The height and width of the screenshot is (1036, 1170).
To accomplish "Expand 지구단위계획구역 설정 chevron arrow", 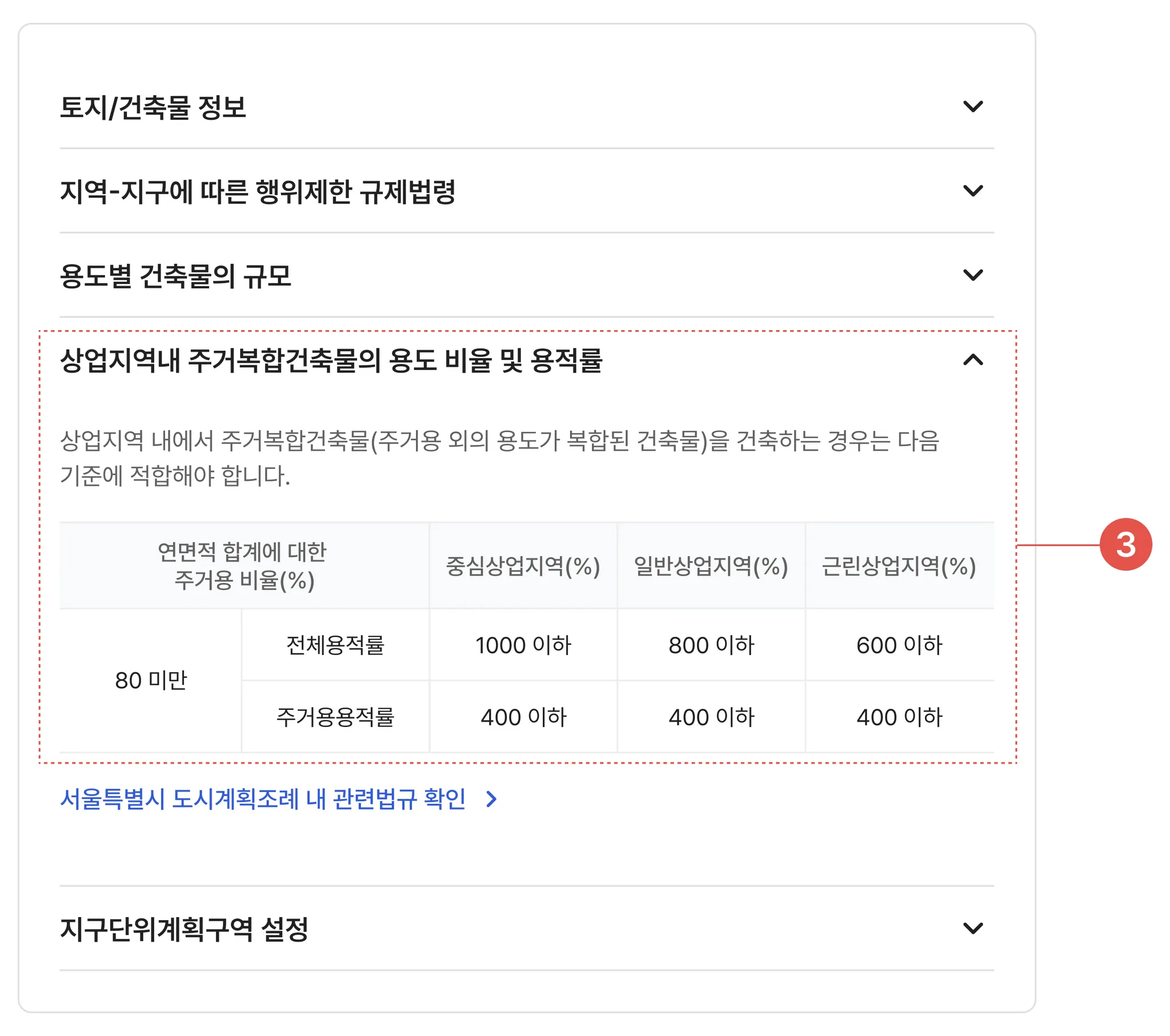I will pos(972,928).
